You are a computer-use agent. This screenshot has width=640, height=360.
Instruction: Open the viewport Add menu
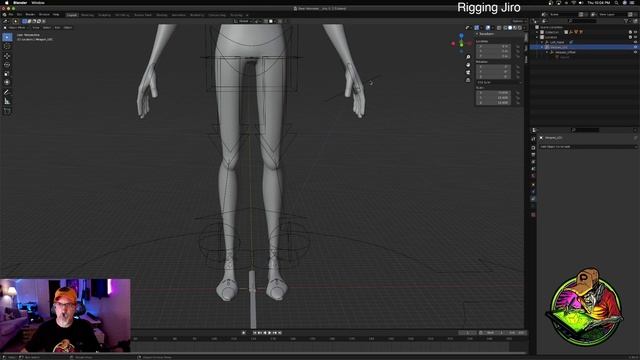coord(57,27)
